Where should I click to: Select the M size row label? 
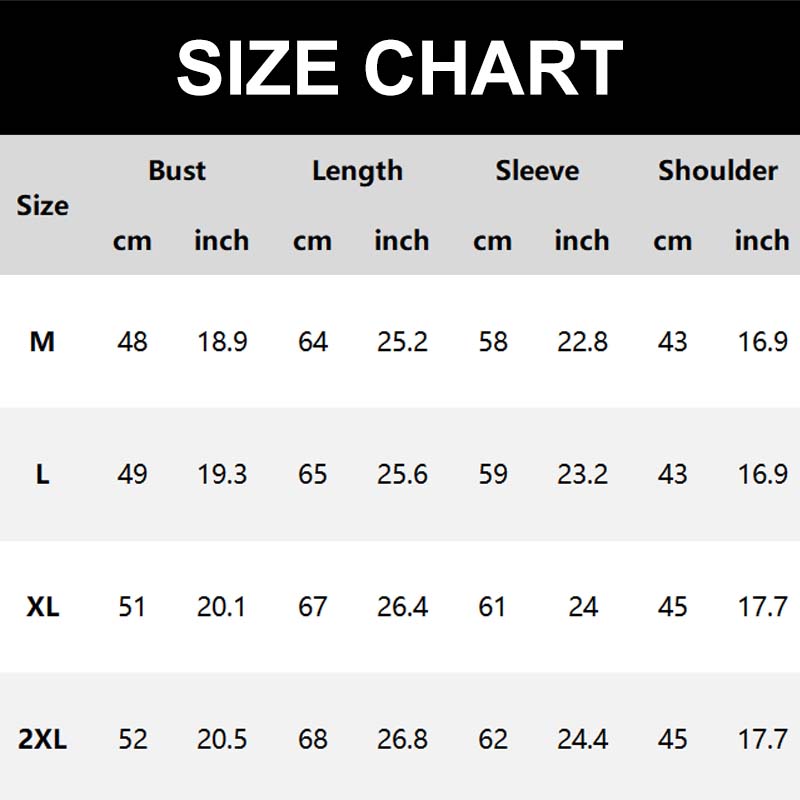pyautogui.click(x=42, y=342)
